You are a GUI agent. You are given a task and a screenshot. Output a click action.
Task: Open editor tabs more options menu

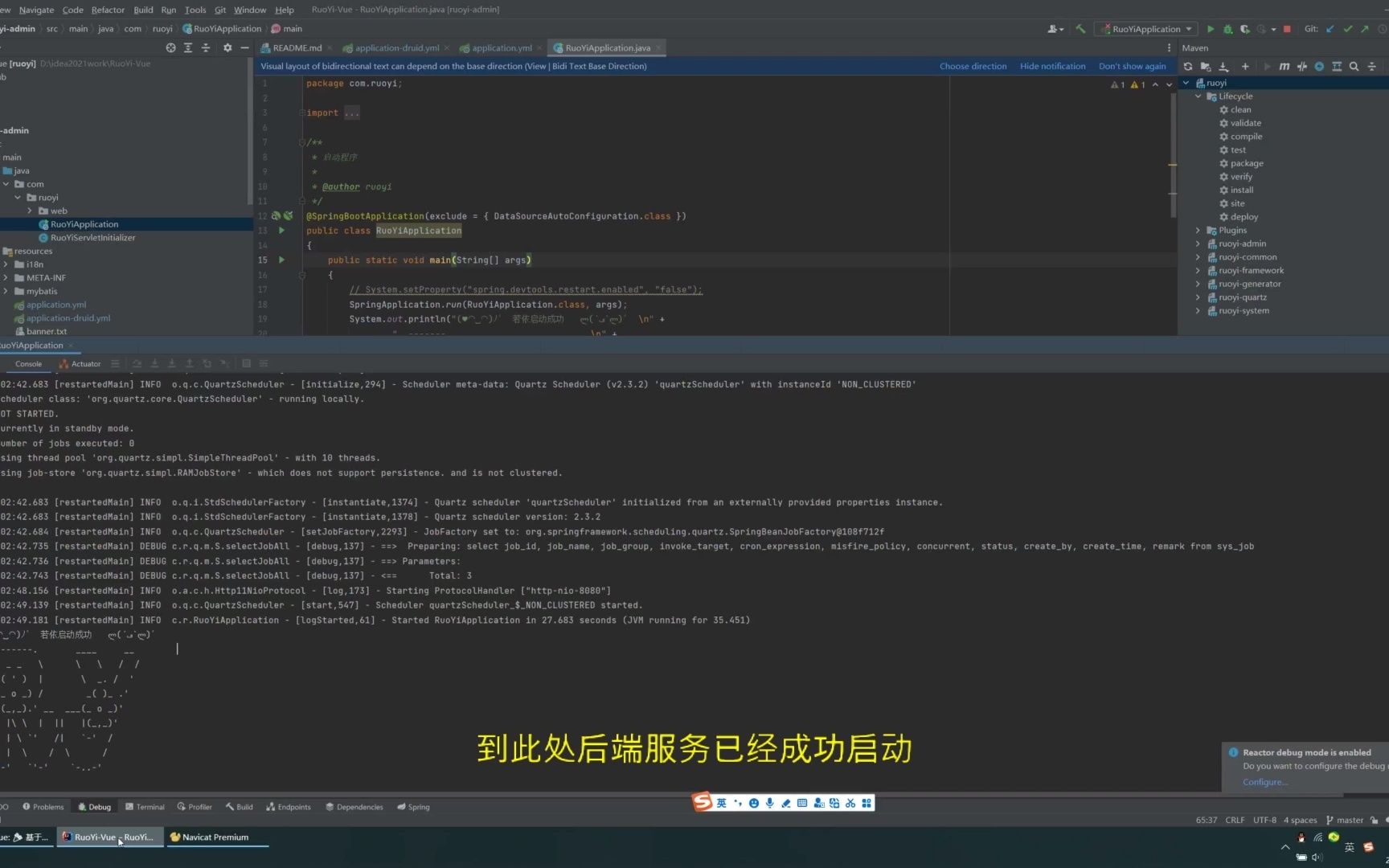pyautogui.click(x=1169, y=48)
